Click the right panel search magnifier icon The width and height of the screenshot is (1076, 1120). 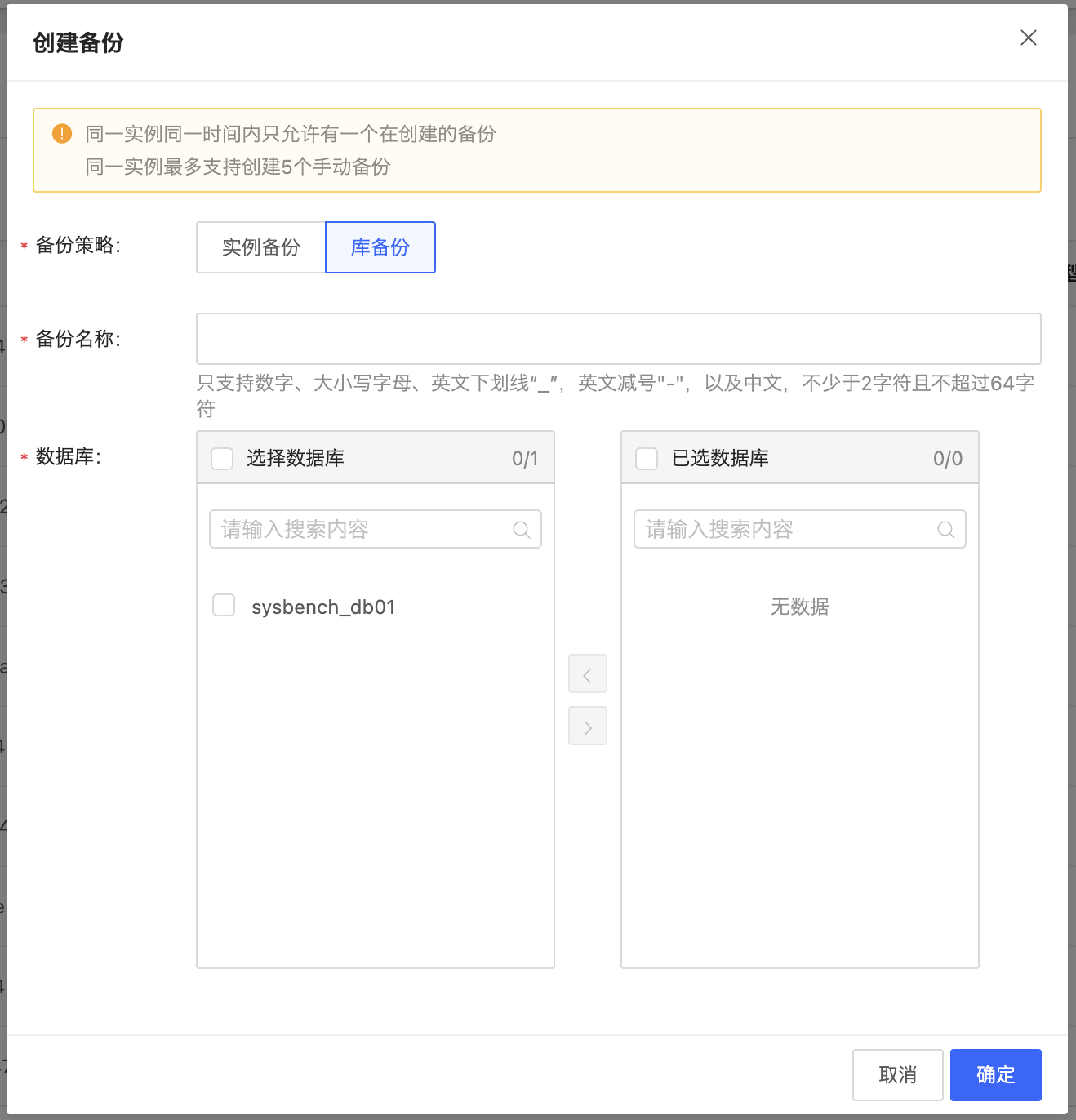[x=946, y=529]
